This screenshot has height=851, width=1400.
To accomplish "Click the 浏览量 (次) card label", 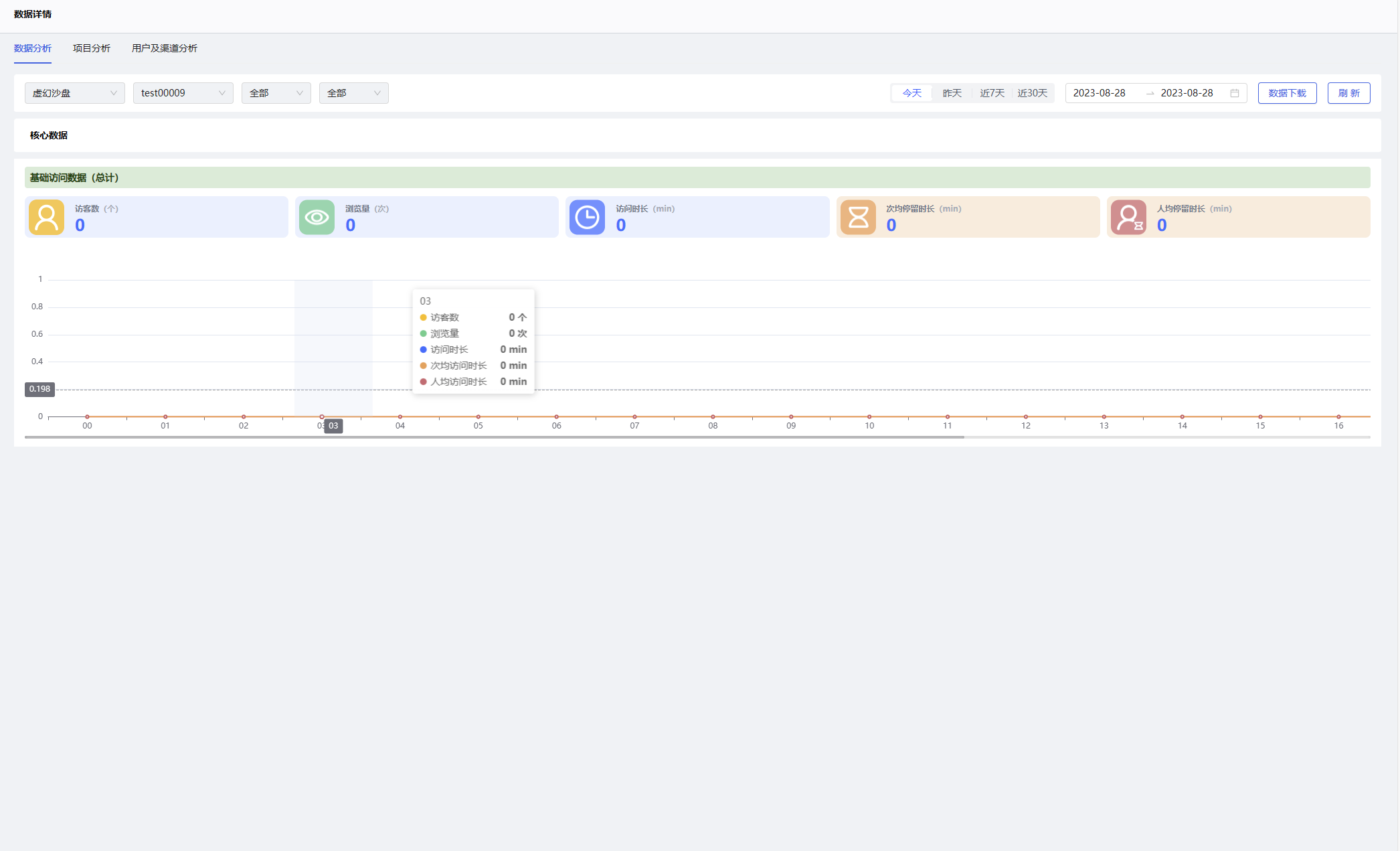I will click(x=367, y=209).
